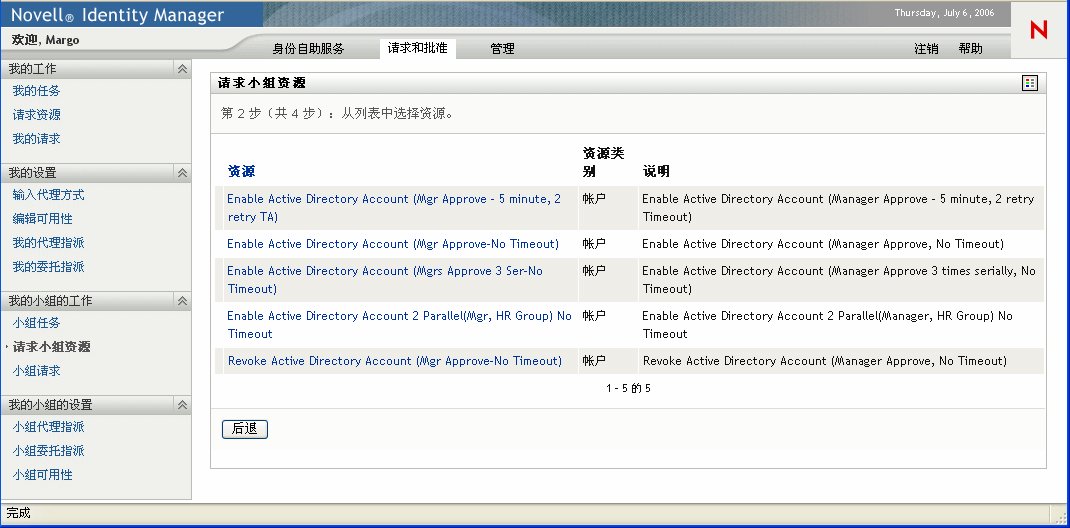Screen dimensions: 1070x528
Task: Click description Manager Approve 3 times serially
Action: [x=839, y=280]
